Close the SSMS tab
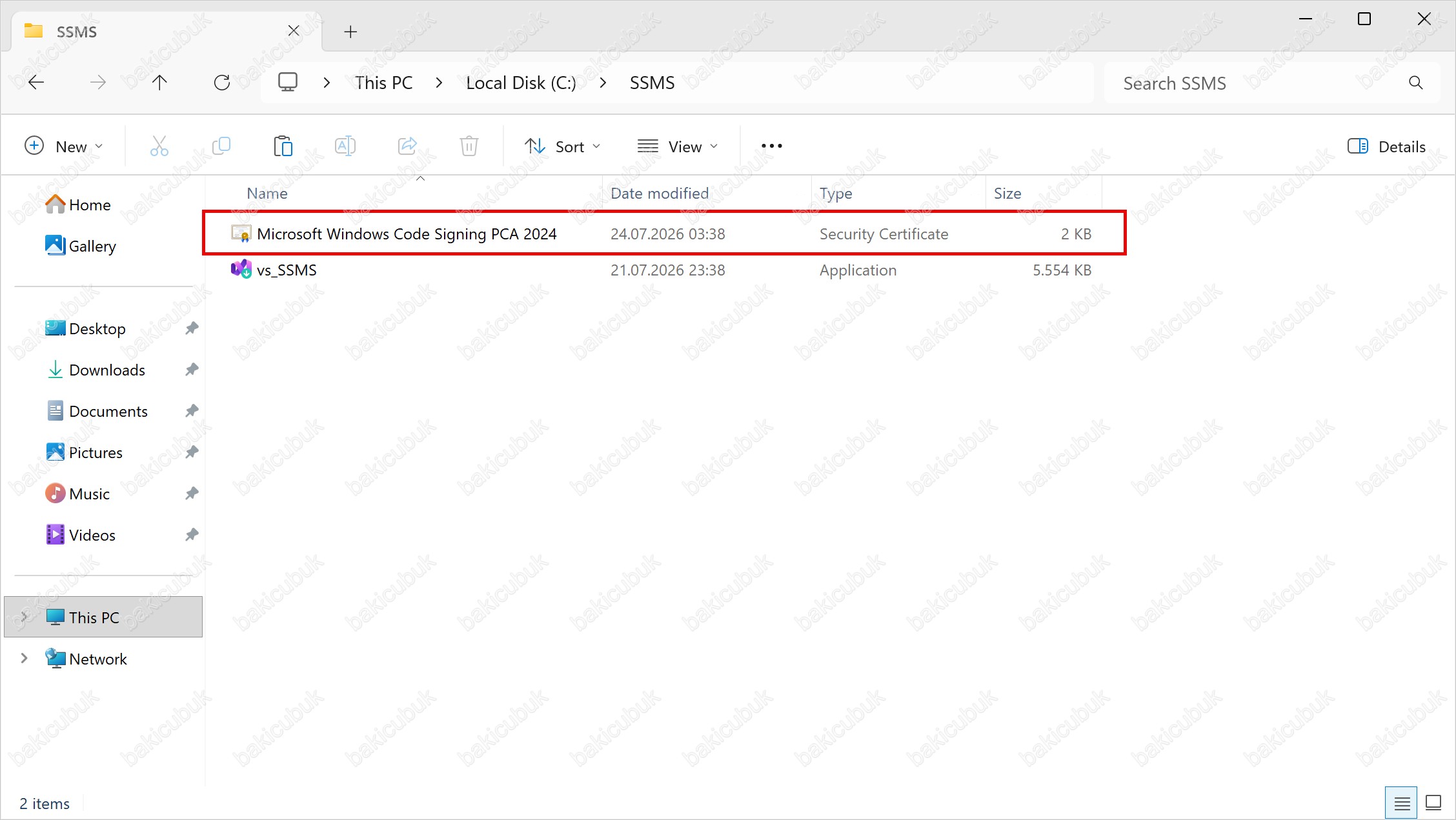This screenshot has width=1456, height=820. coord(293,31)
